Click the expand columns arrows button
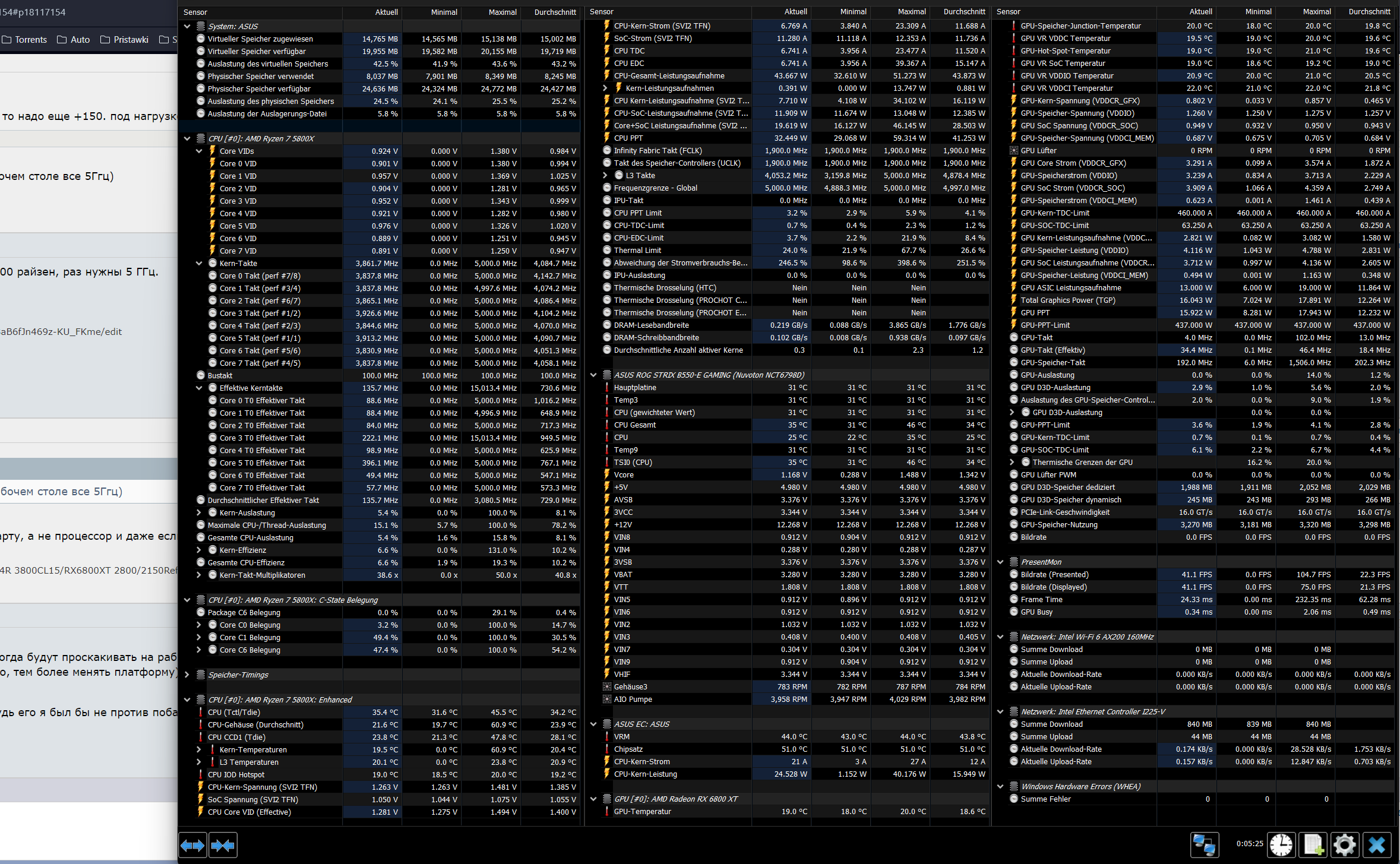The image size is (1400, 864). tap(192, 845)
